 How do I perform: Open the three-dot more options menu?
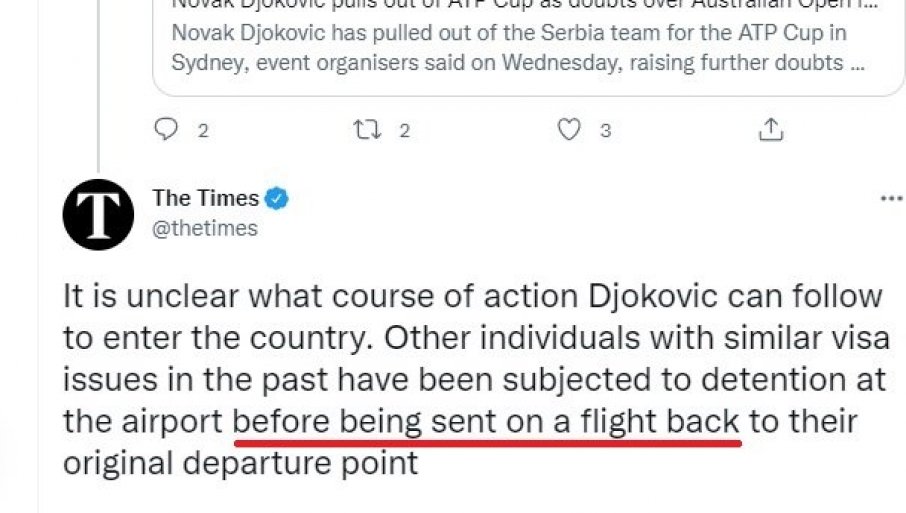click(x=890, y=199)
